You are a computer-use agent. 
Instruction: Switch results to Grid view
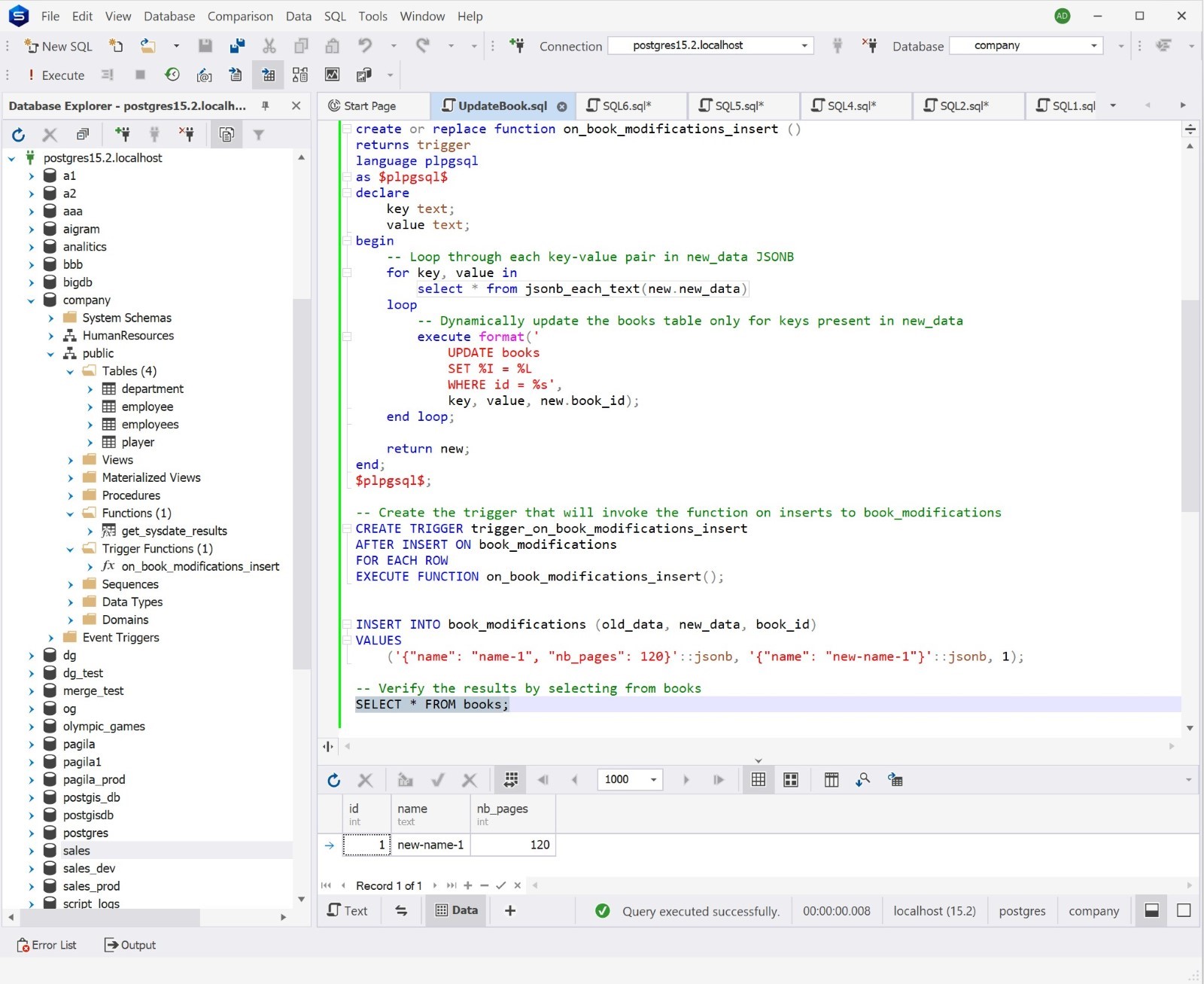pos(759,780)
